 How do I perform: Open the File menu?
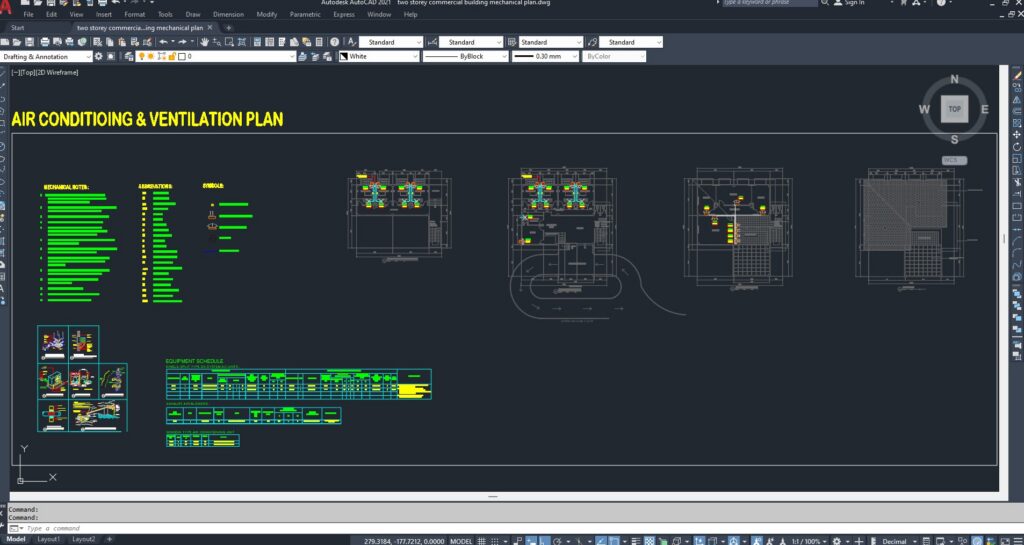point(29,14)
